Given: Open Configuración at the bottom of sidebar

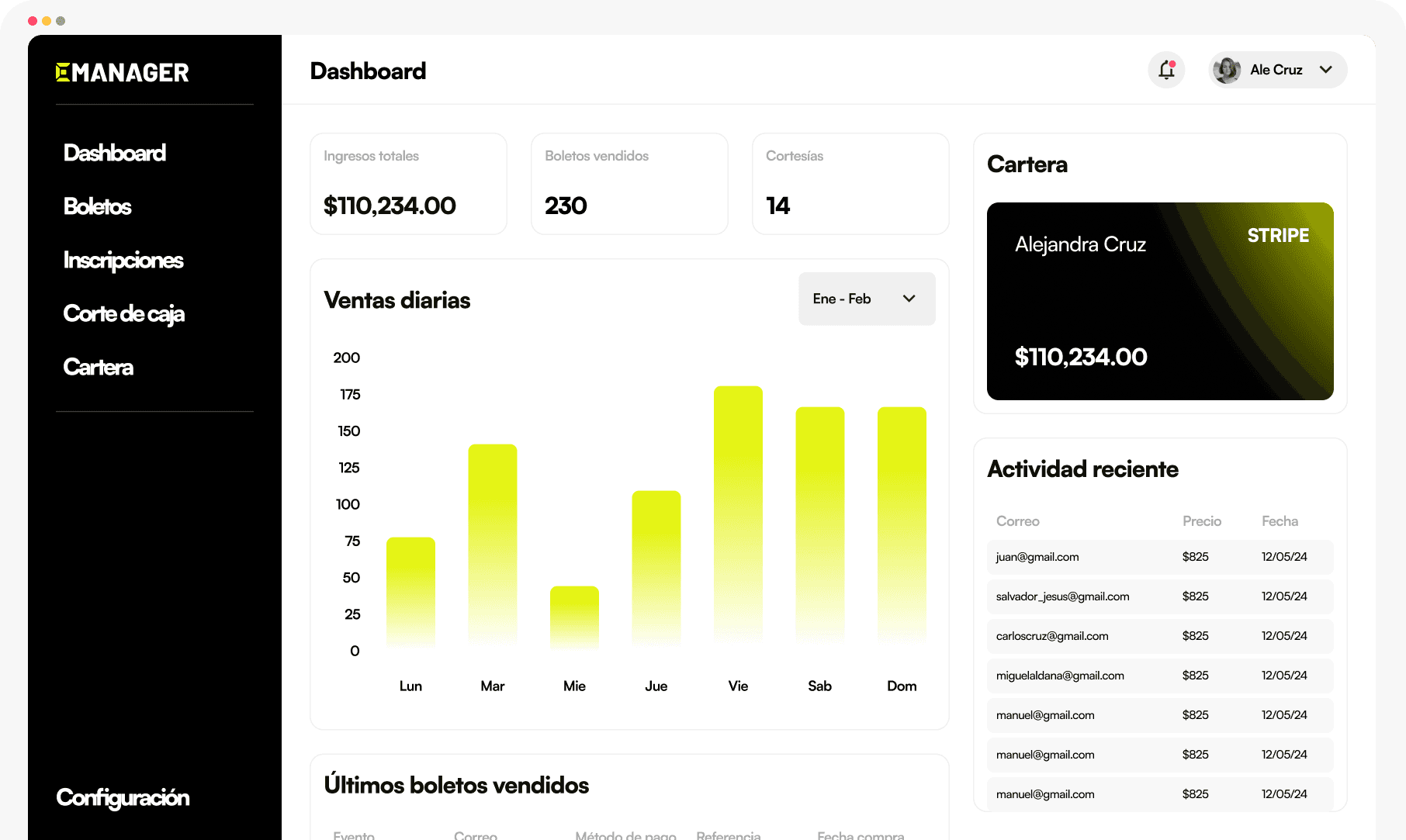Looking at the screenshot, I should pyautogui.click(x=122, y=797).
